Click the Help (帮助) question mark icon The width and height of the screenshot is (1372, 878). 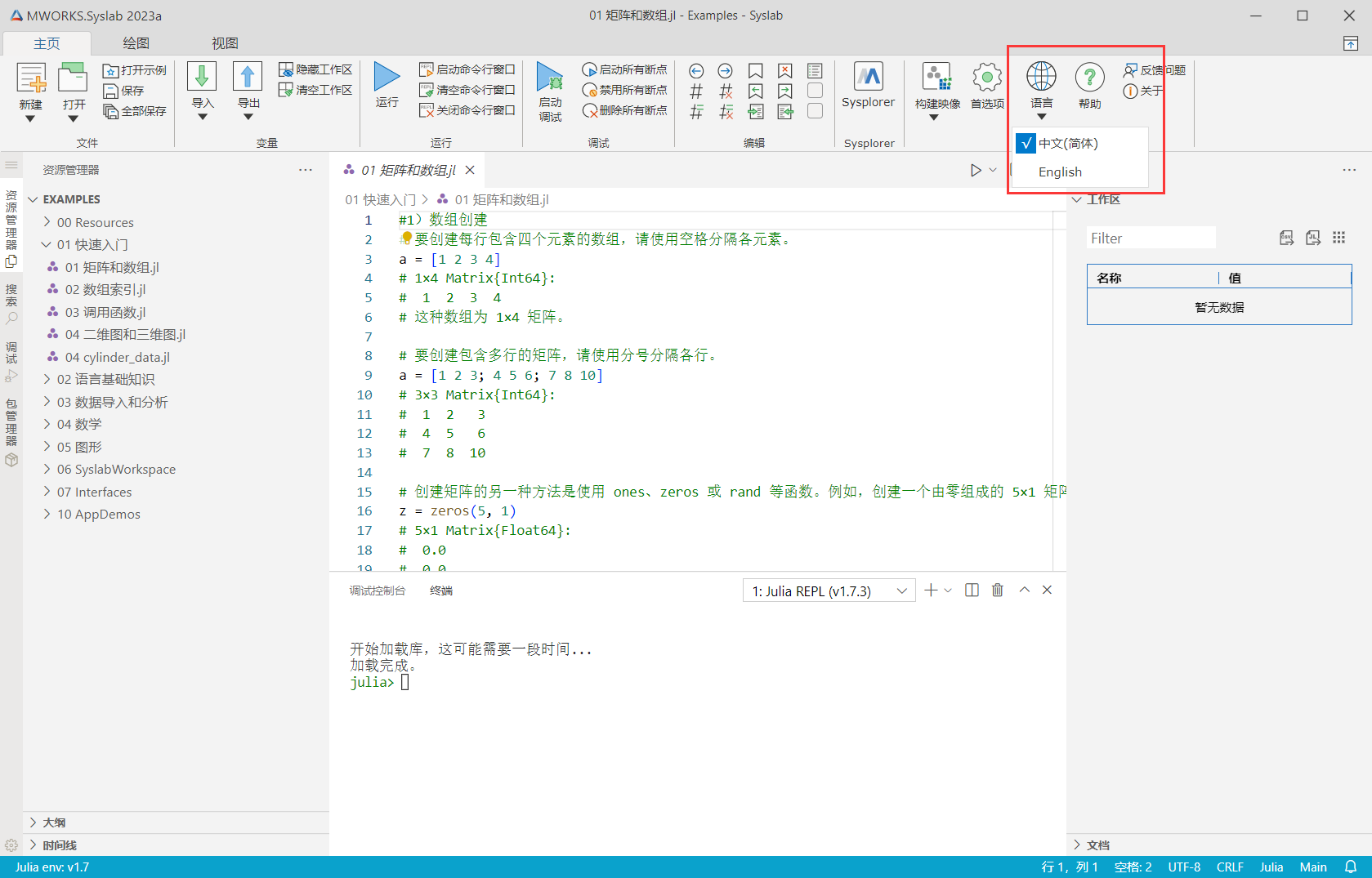(x=1089, y=78)
